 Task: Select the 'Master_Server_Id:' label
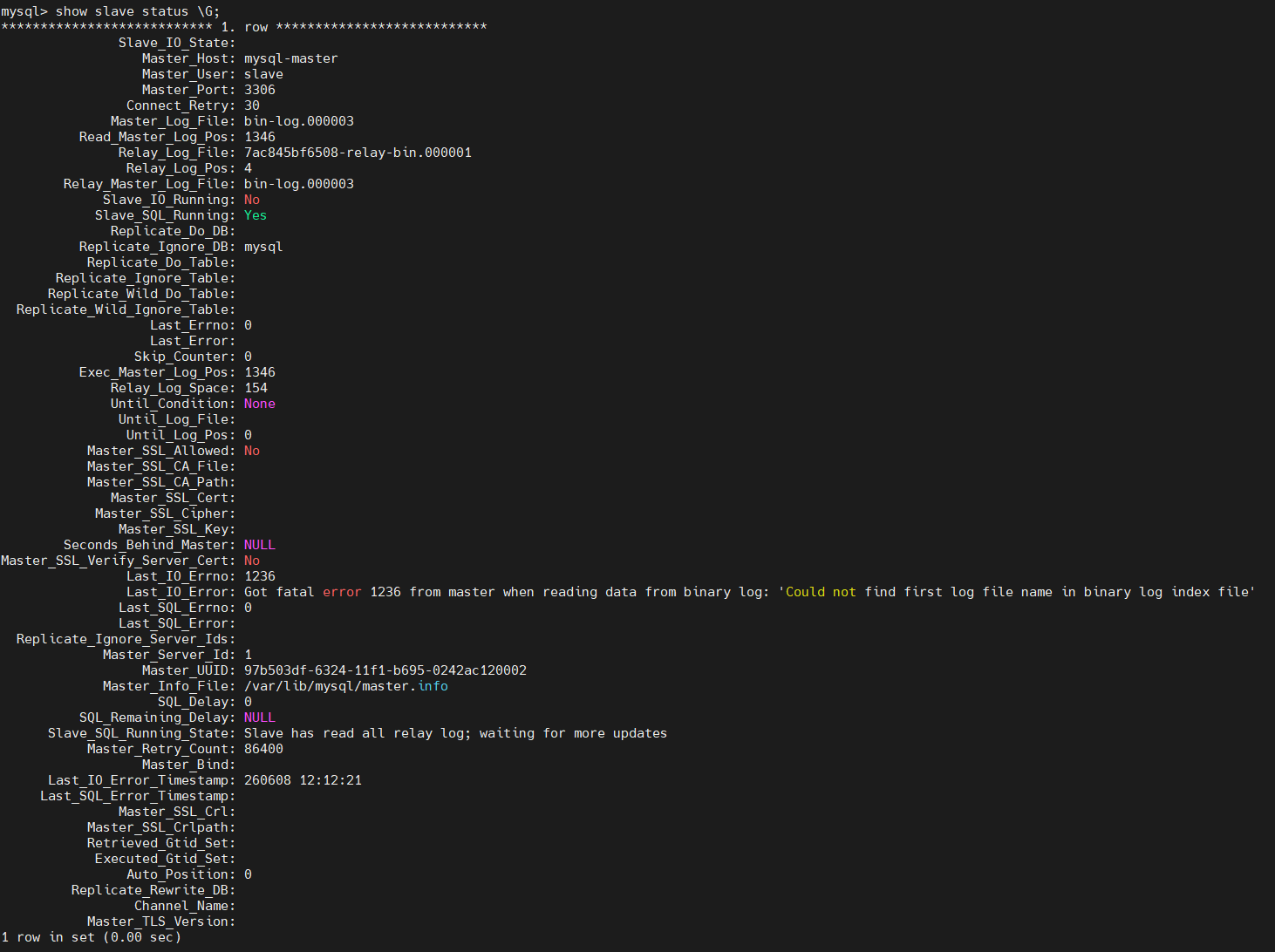(169, 655)
